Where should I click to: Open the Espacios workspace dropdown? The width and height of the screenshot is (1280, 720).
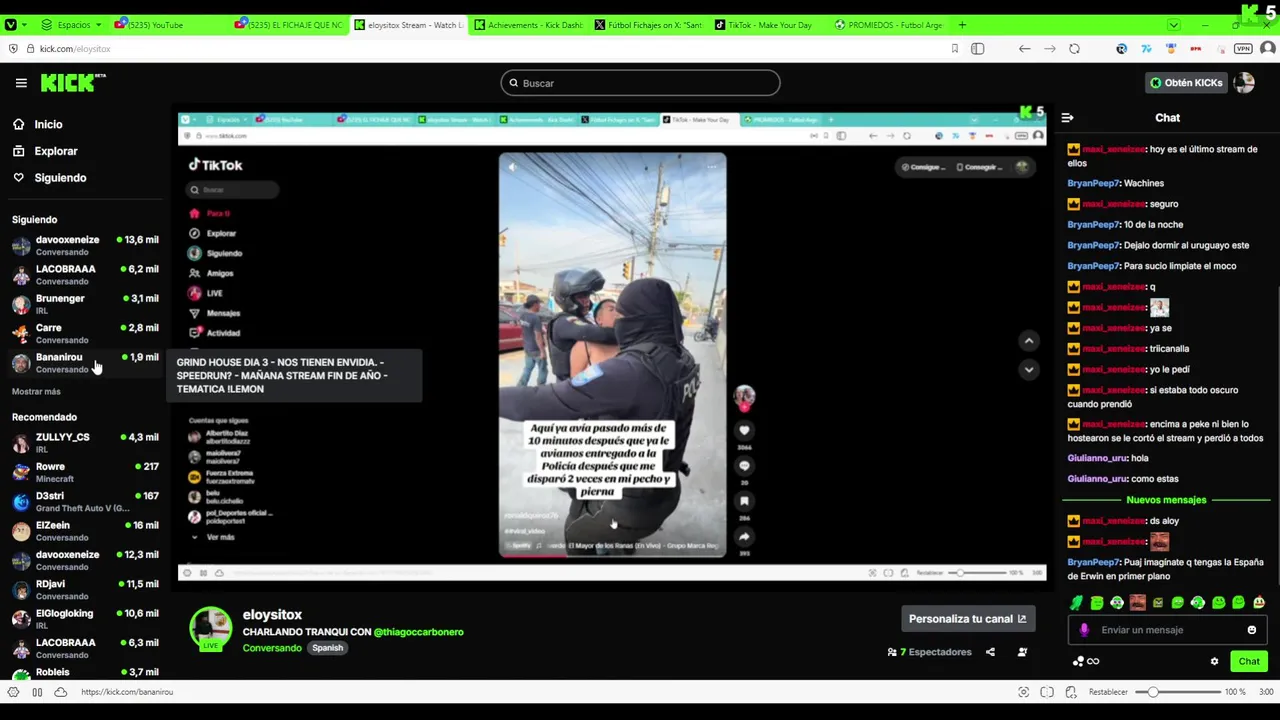(x=71, y=24)
